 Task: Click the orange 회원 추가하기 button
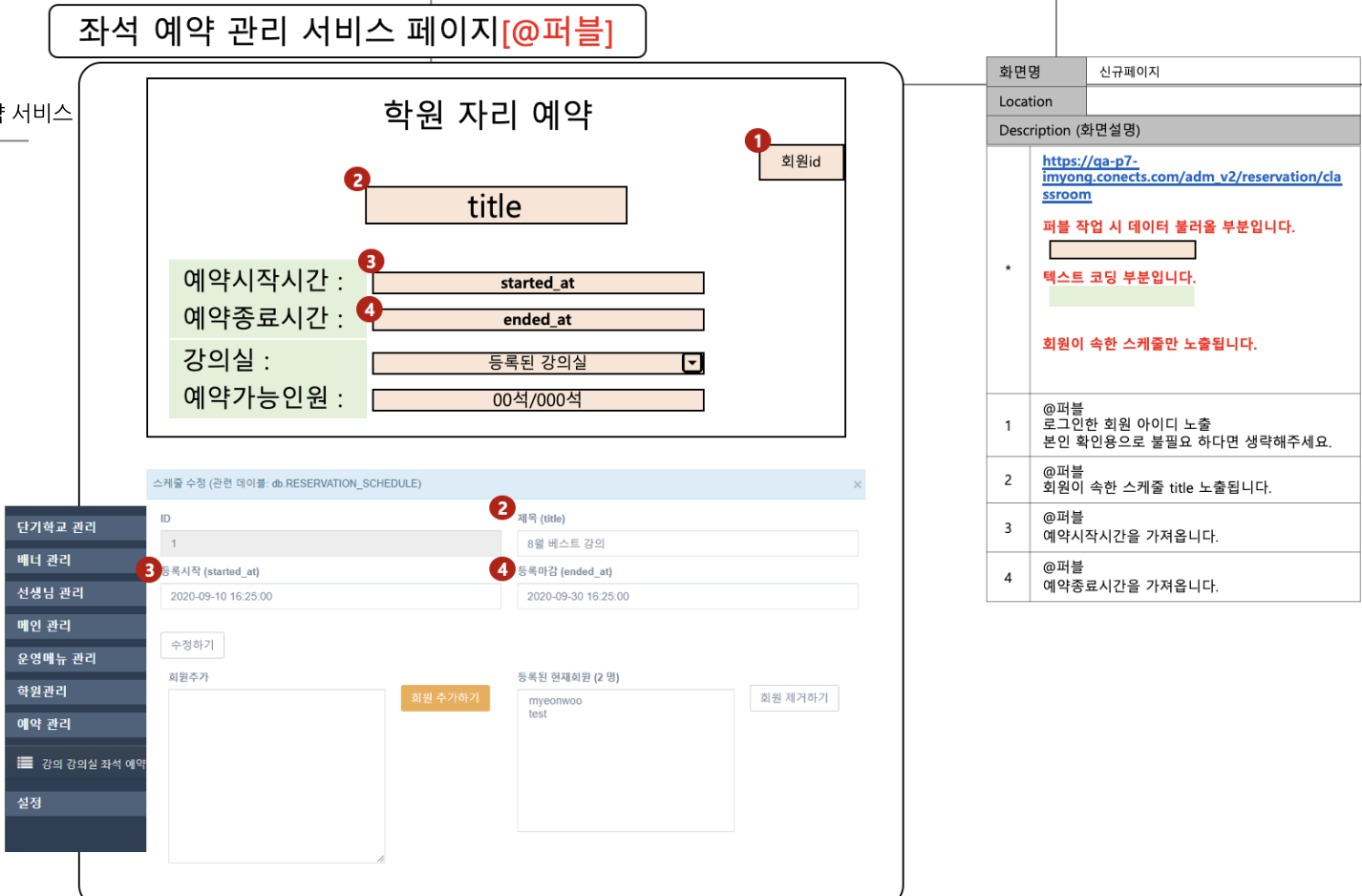coord(444,698)
